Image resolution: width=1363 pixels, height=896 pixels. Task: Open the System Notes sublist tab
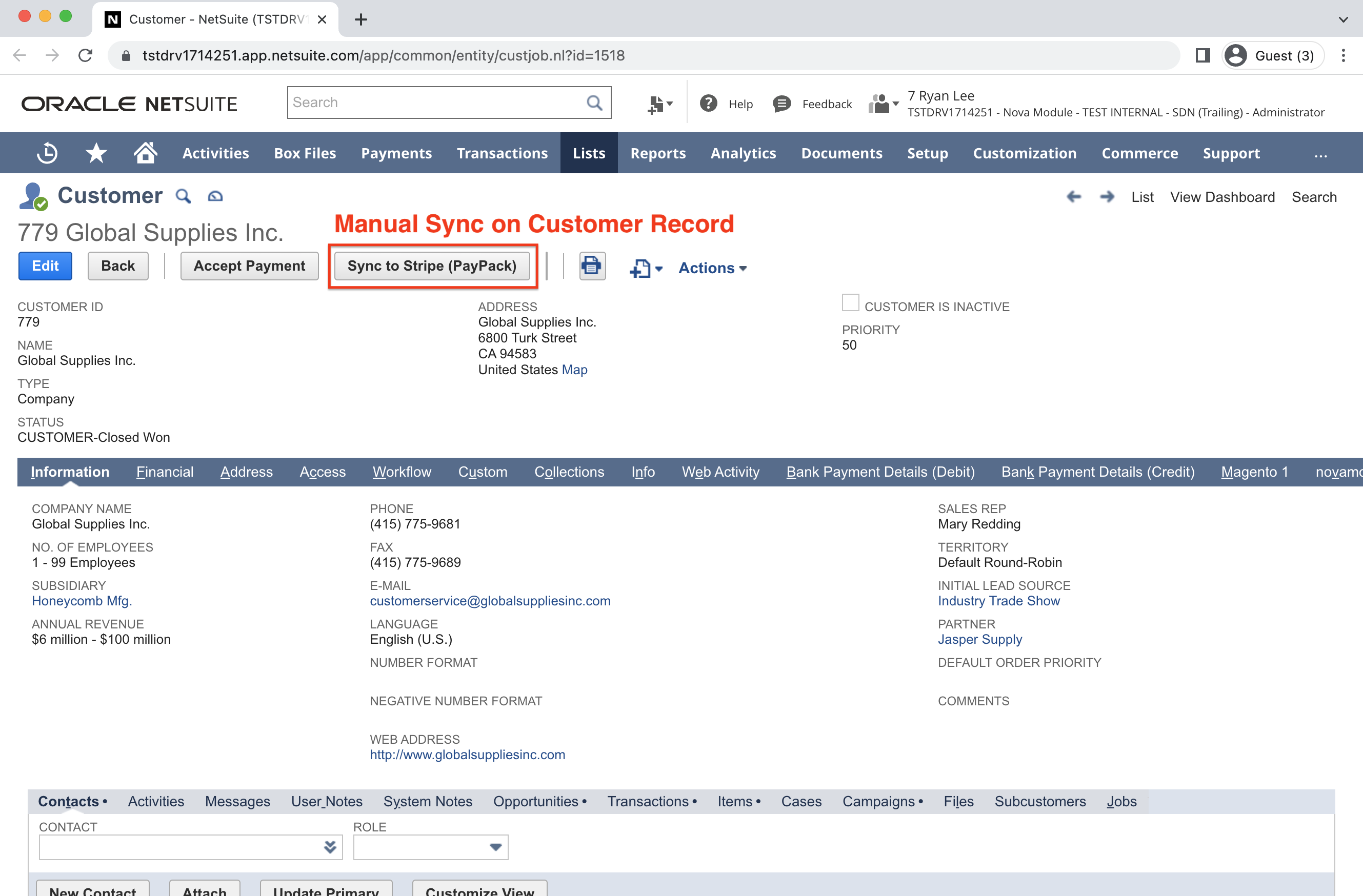[x=428, y=801]
